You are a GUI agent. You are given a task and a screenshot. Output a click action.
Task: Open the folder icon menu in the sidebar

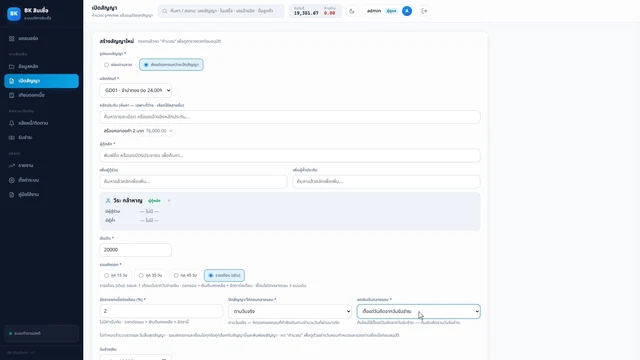click(x=11, y=66)
